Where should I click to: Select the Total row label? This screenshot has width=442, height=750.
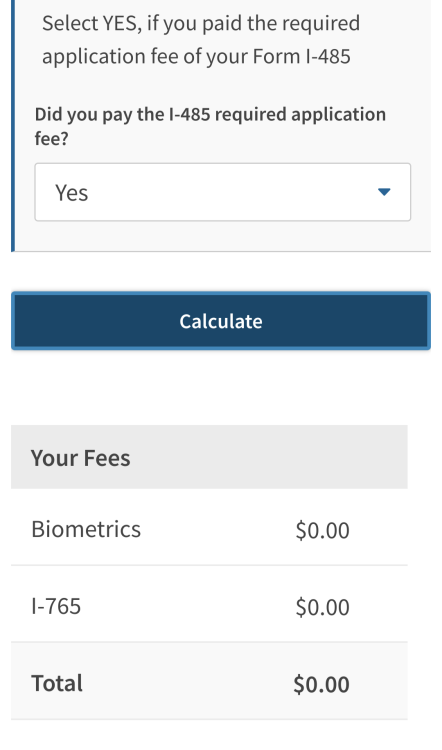57,683
